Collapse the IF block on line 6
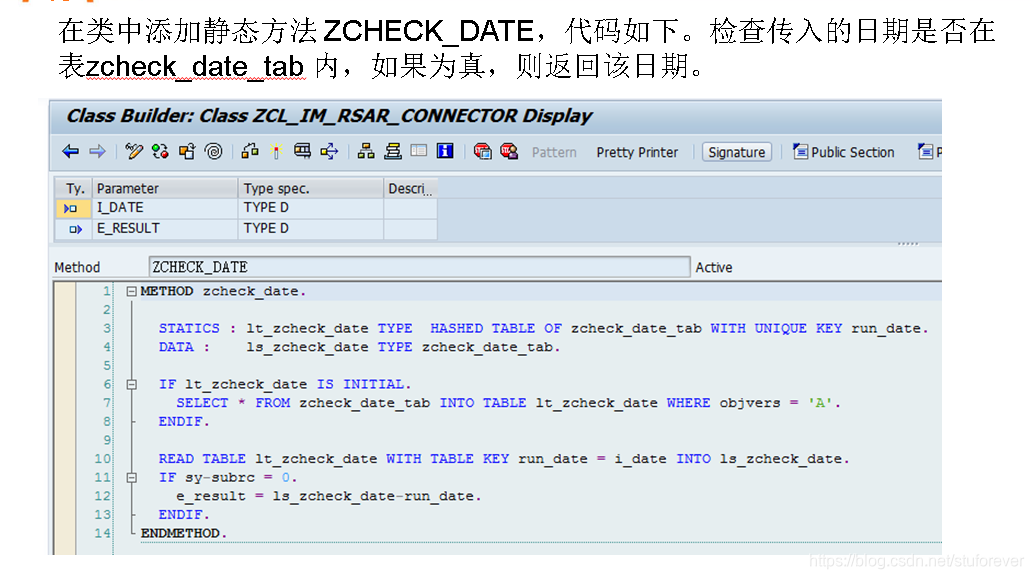Screen dimensions: 1034x579 point(131,384)
